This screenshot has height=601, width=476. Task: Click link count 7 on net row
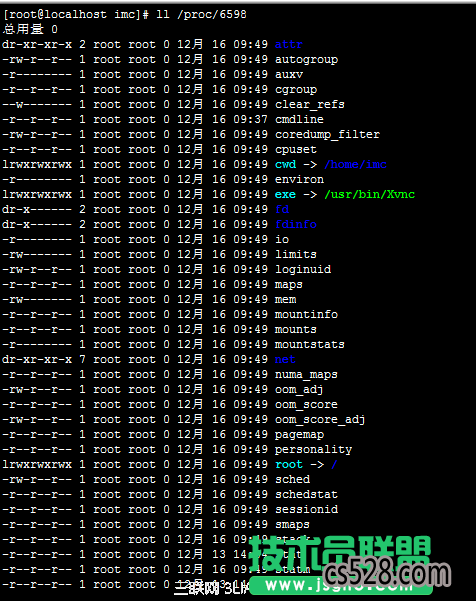pyautogui.click(x=82, y=360)
